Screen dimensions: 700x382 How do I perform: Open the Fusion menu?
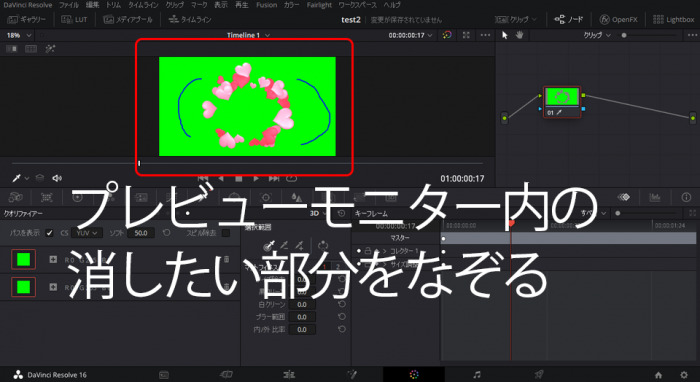click(267, 5)
